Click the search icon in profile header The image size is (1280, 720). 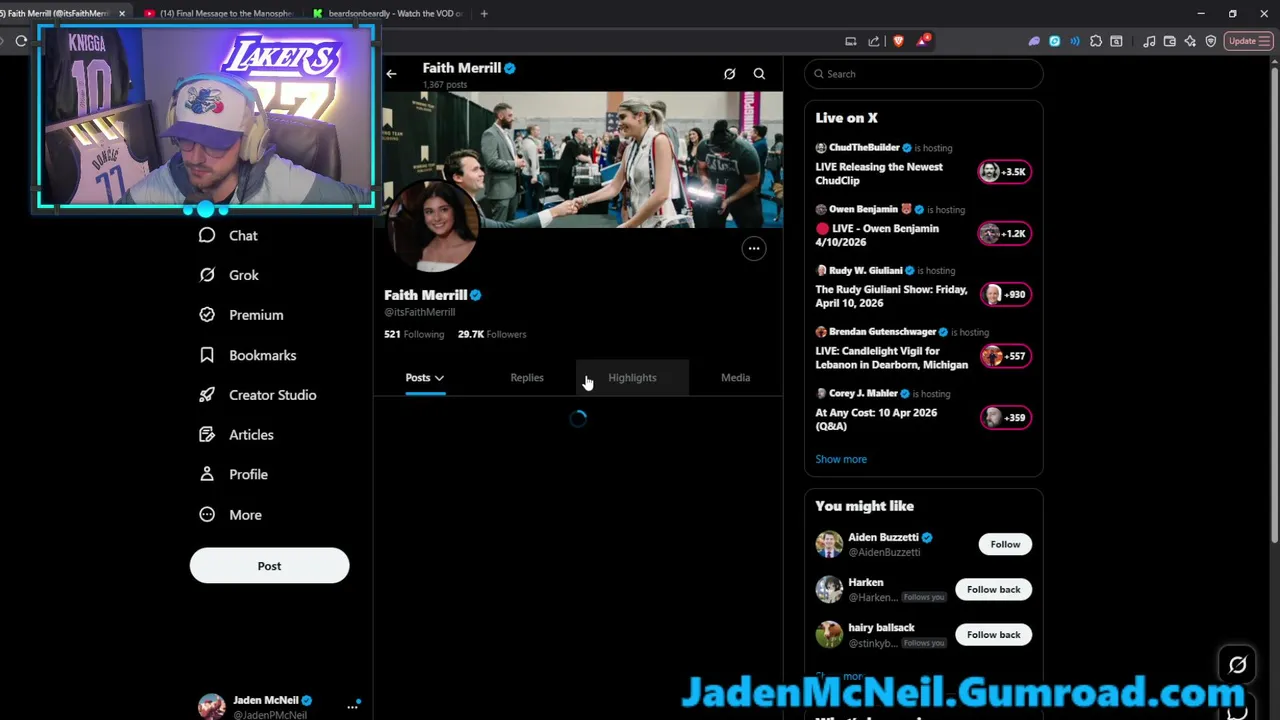pos(759,74)
